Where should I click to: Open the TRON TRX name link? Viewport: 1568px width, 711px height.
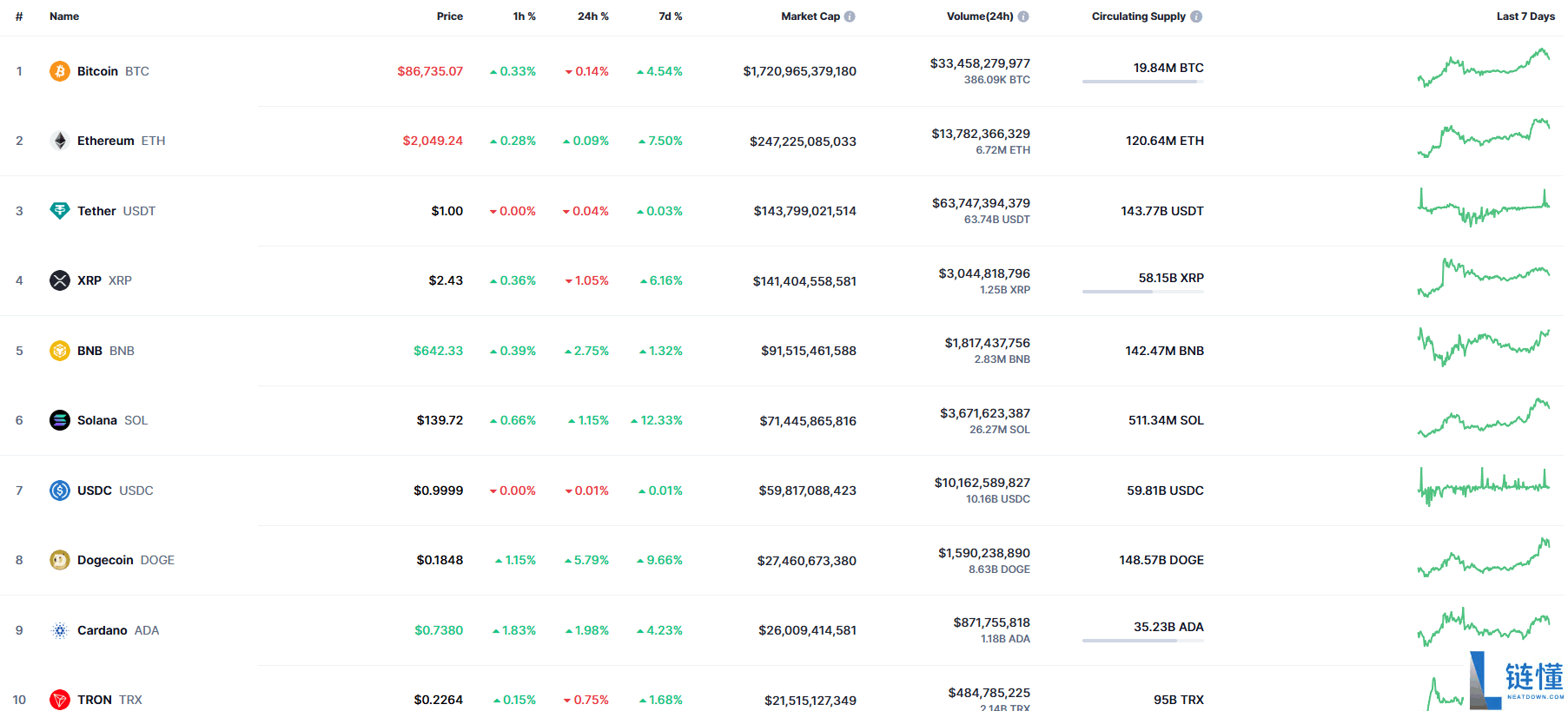tap(109, 700)
